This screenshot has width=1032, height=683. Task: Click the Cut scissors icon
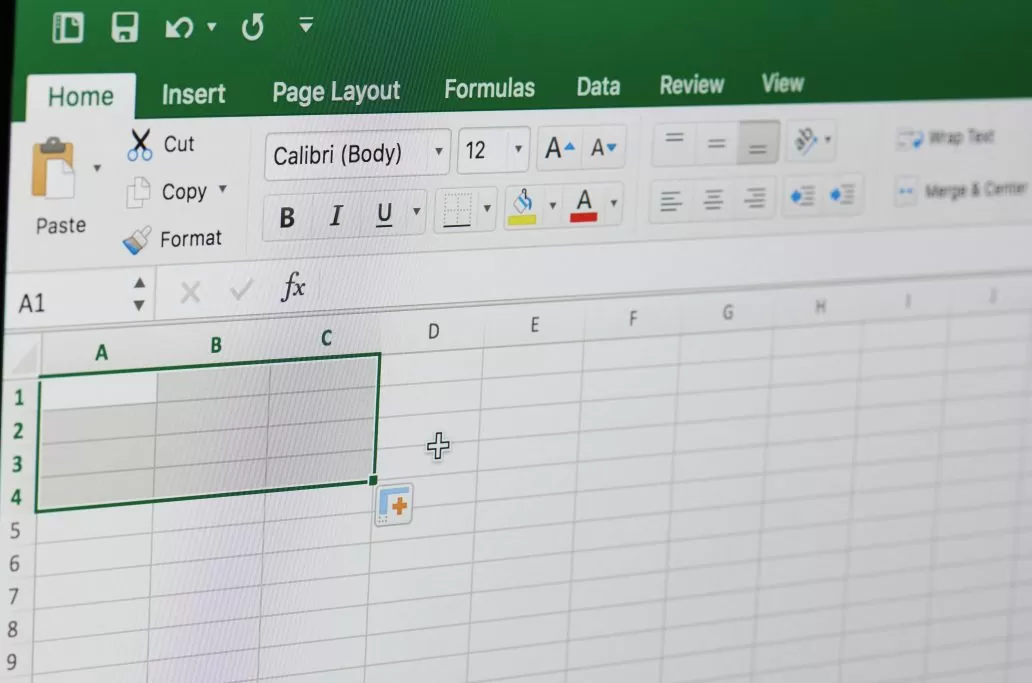[140, 145]
